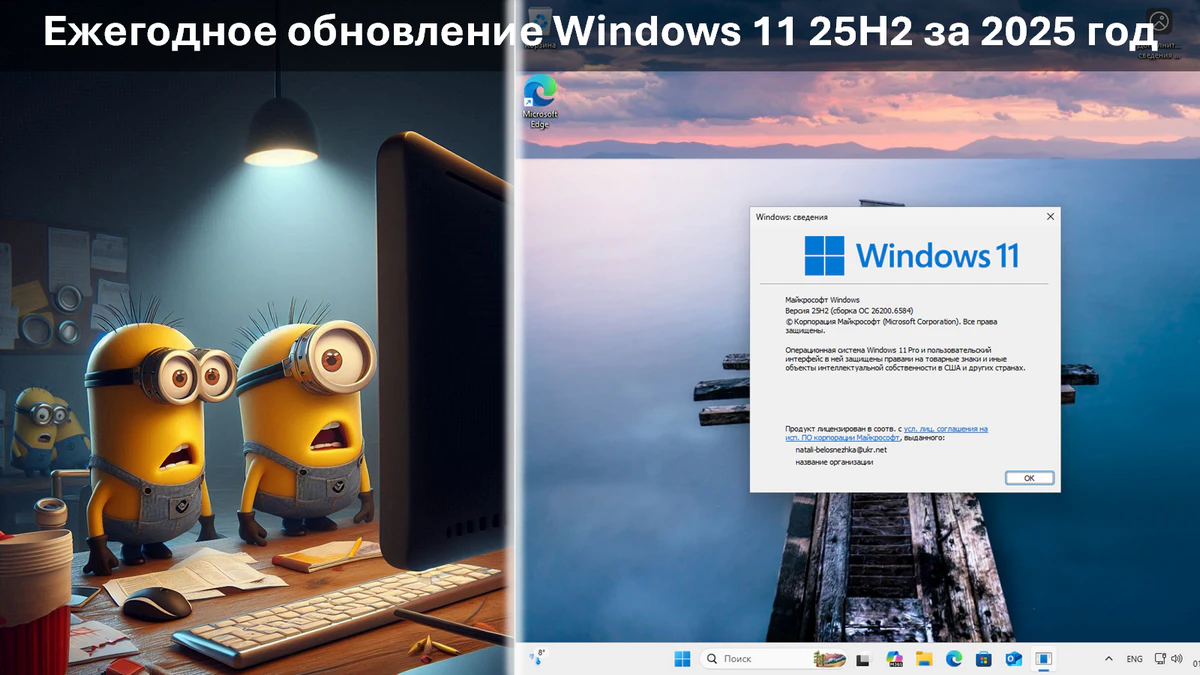1200x675 pixels.
Task: Open the weather widget showing 8°
Action: 537,657
